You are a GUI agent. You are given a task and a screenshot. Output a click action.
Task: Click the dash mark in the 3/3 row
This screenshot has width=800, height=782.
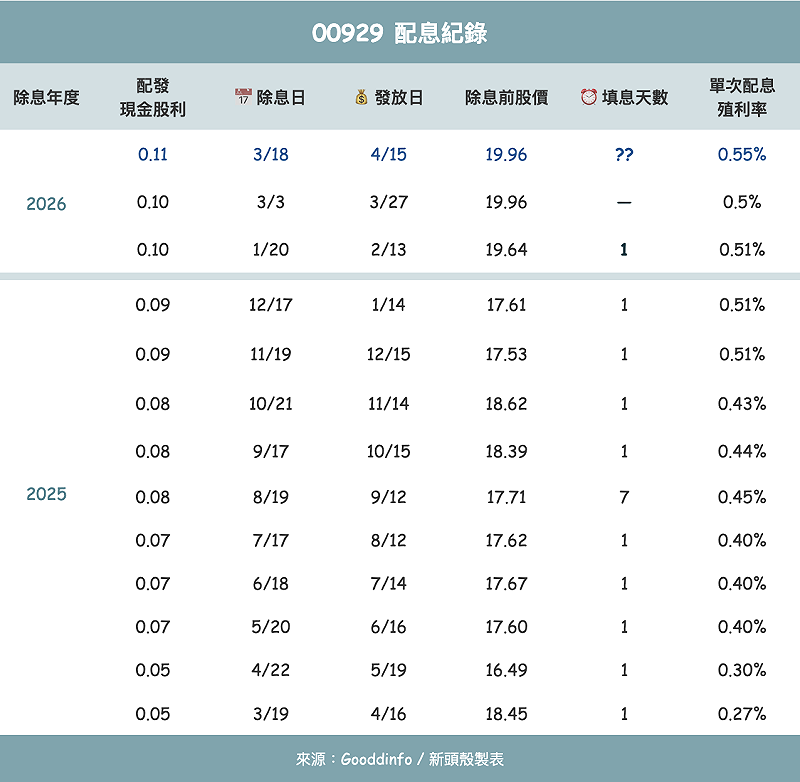pyautogui.click(x=622, y=202)
